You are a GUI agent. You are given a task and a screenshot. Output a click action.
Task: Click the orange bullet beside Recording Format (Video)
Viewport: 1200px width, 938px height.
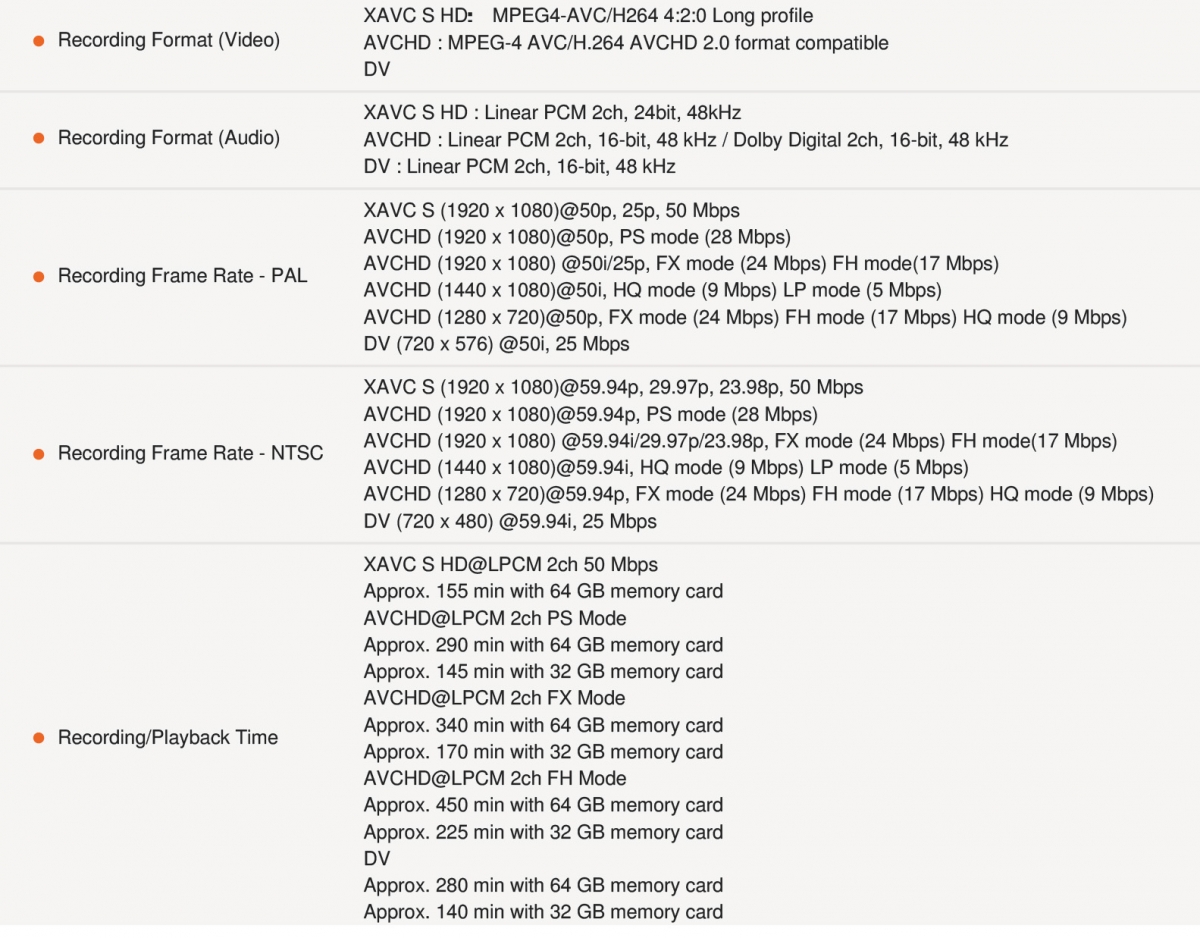click(x=38, y=41)
